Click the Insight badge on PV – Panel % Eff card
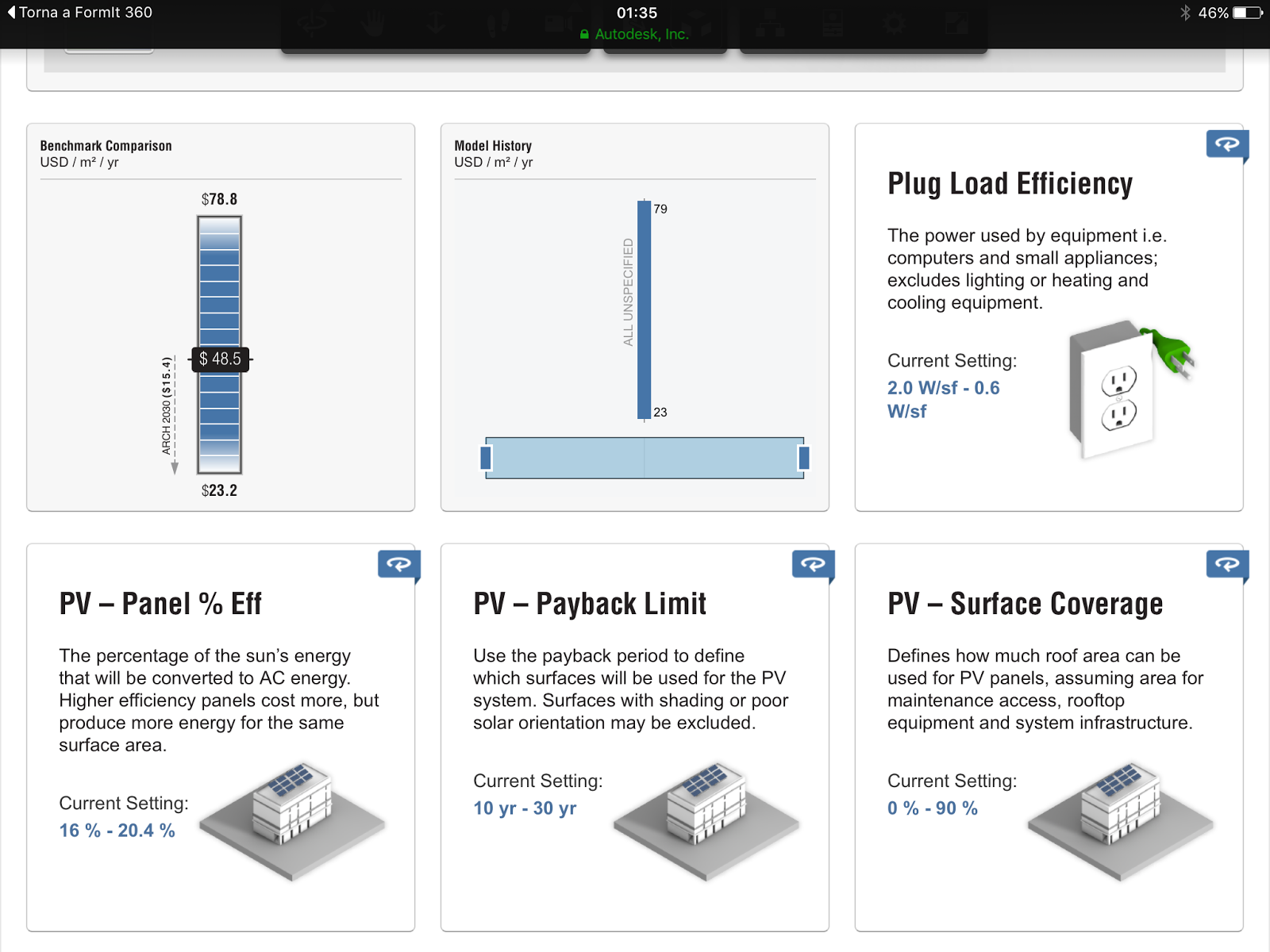 click(x=399, y=565)
